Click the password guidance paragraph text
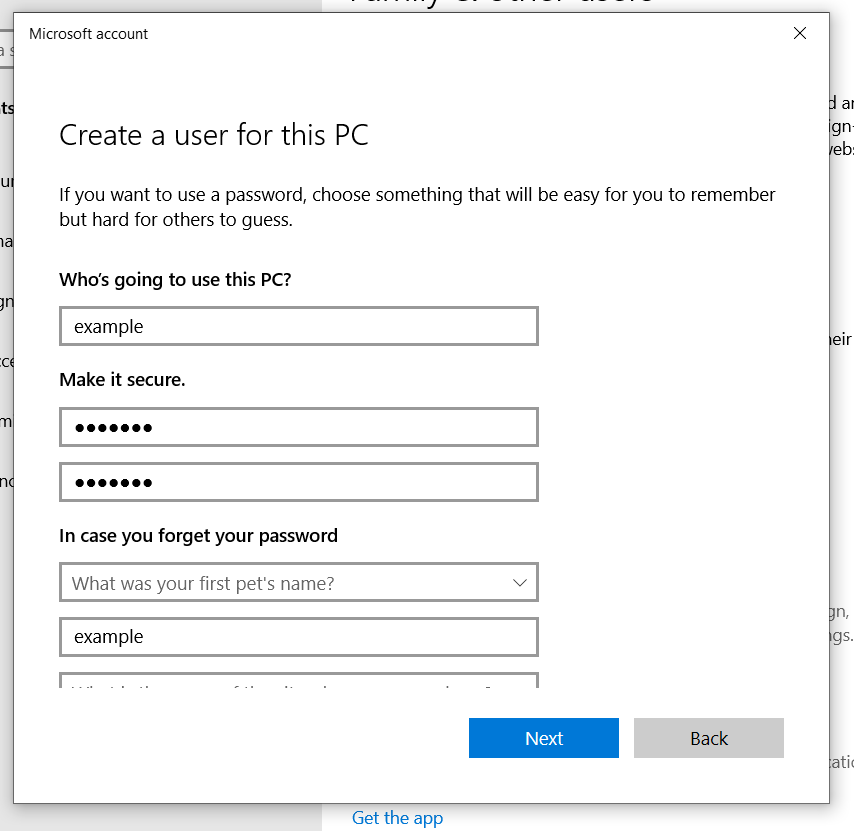This screenshot has height=831, width=854. pyautogui.click(x=417, y=207)
